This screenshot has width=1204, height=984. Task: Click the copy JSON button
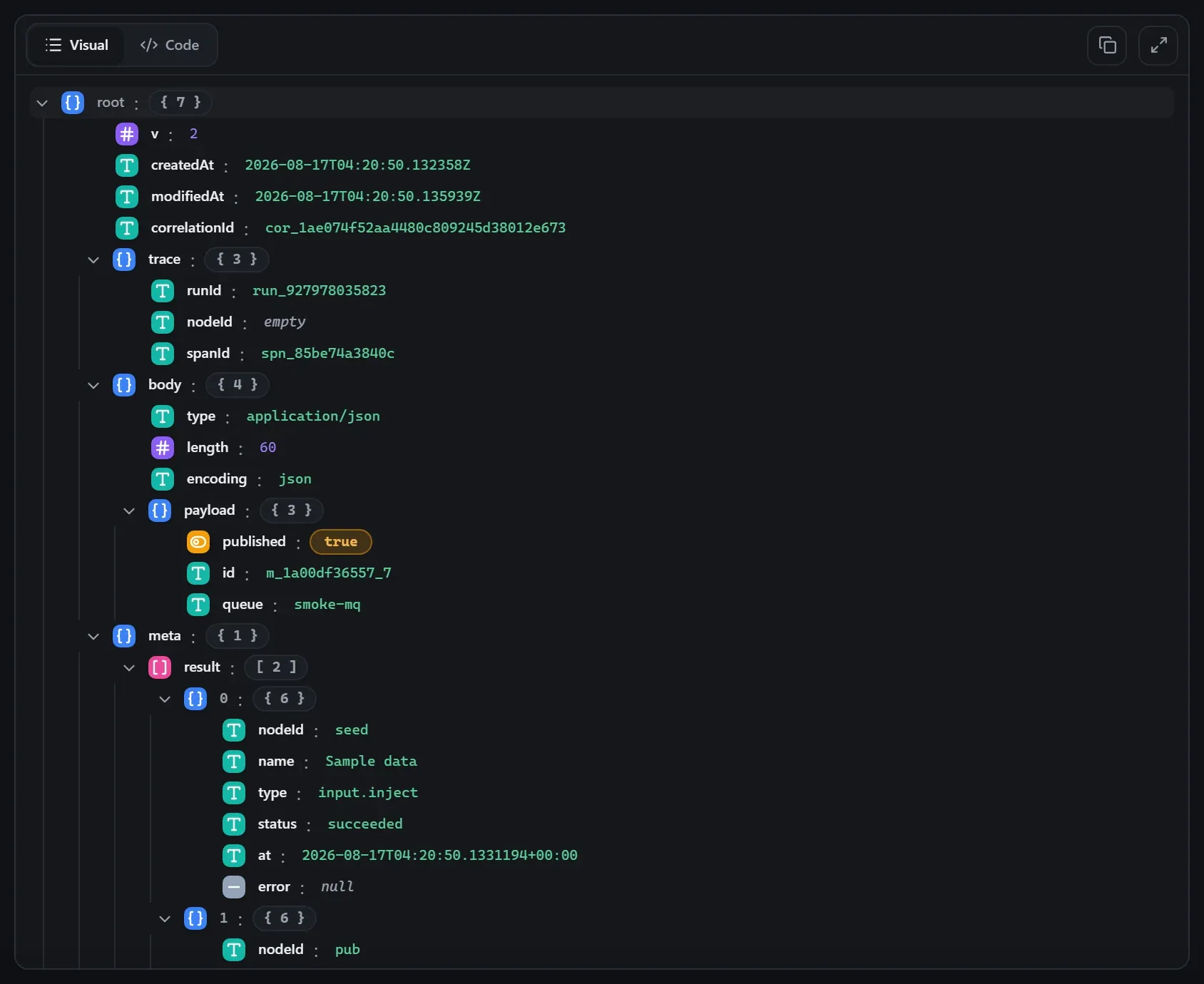(1107, 46)
